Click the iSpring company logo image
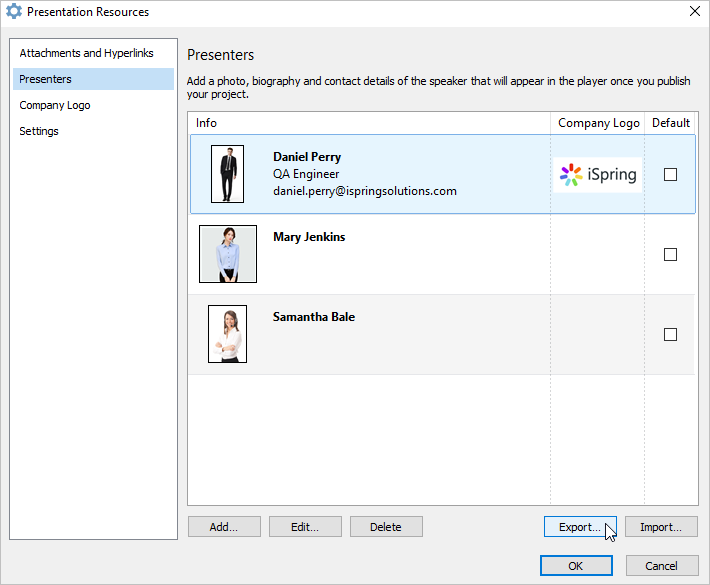The image size is (710, 585). pos(598,175)
